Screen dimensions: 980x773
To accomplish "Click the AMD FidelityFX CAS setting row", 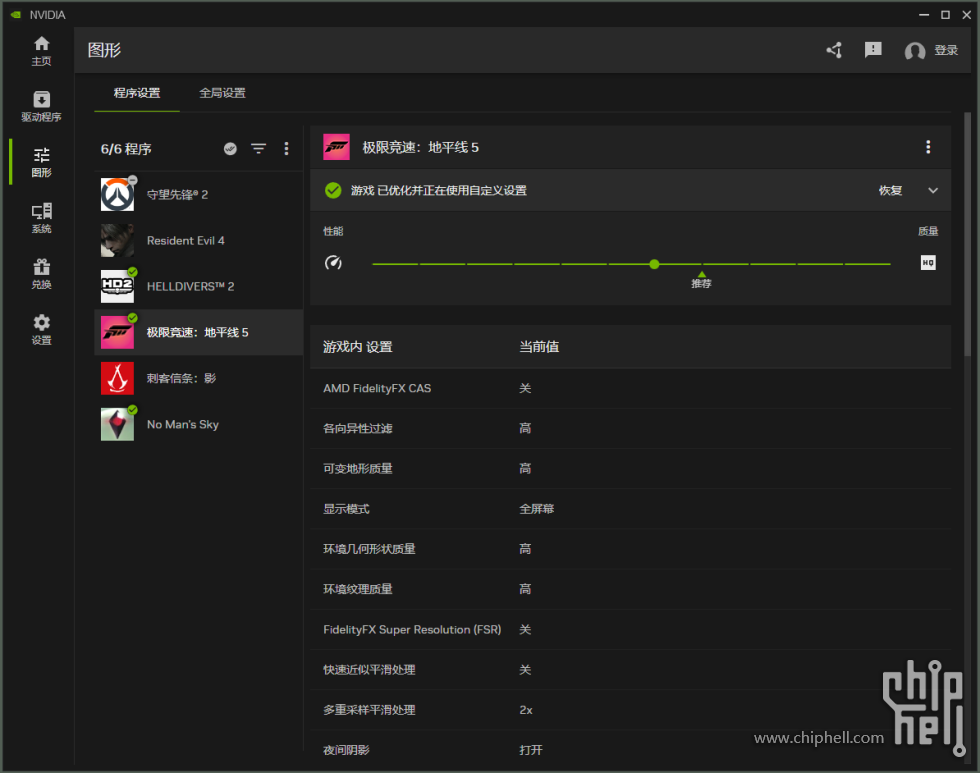I will (630, 388).
